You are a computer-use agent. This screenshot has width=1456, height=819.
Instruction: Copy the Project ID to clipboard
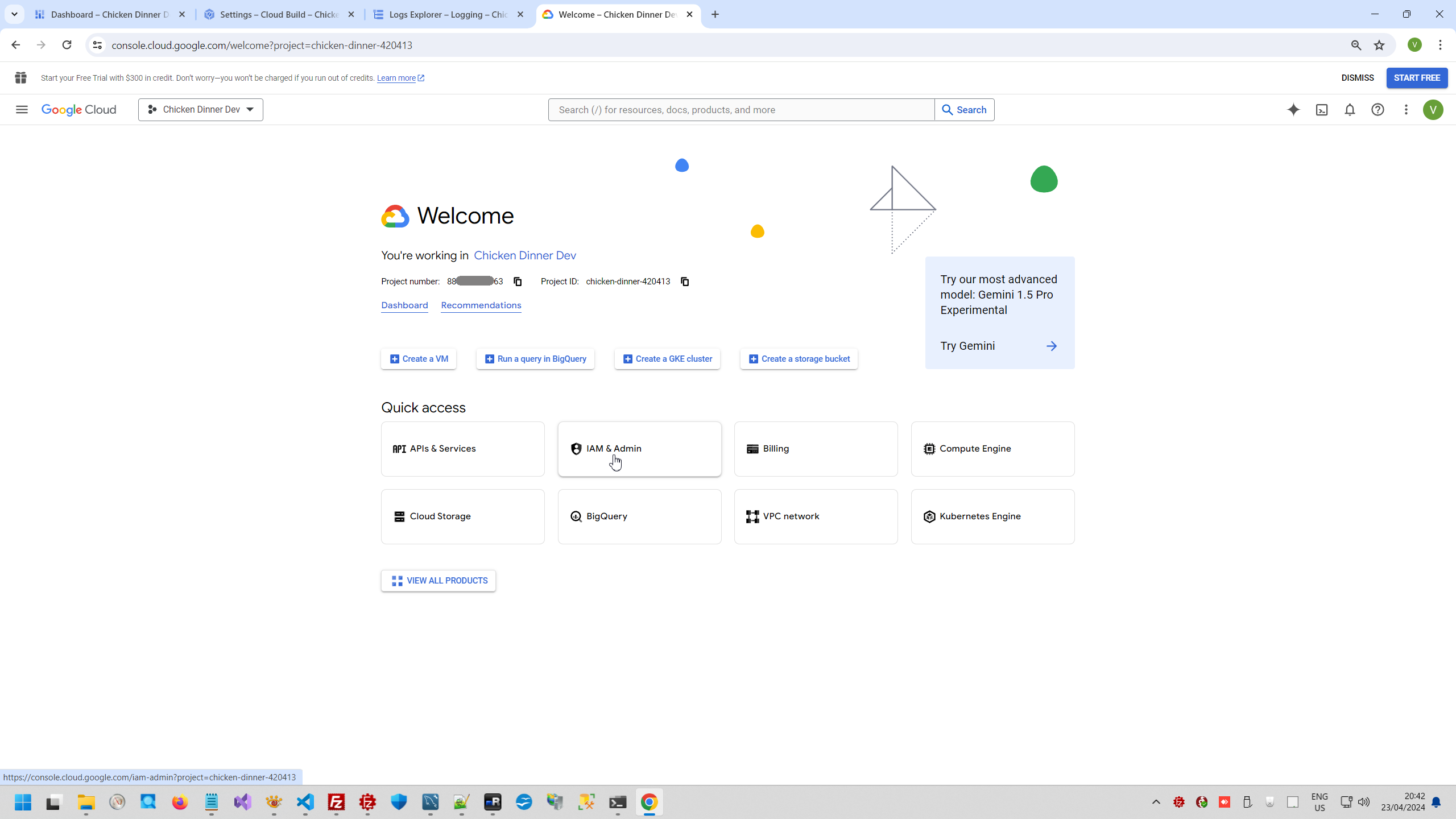click(x=685, y=282)
